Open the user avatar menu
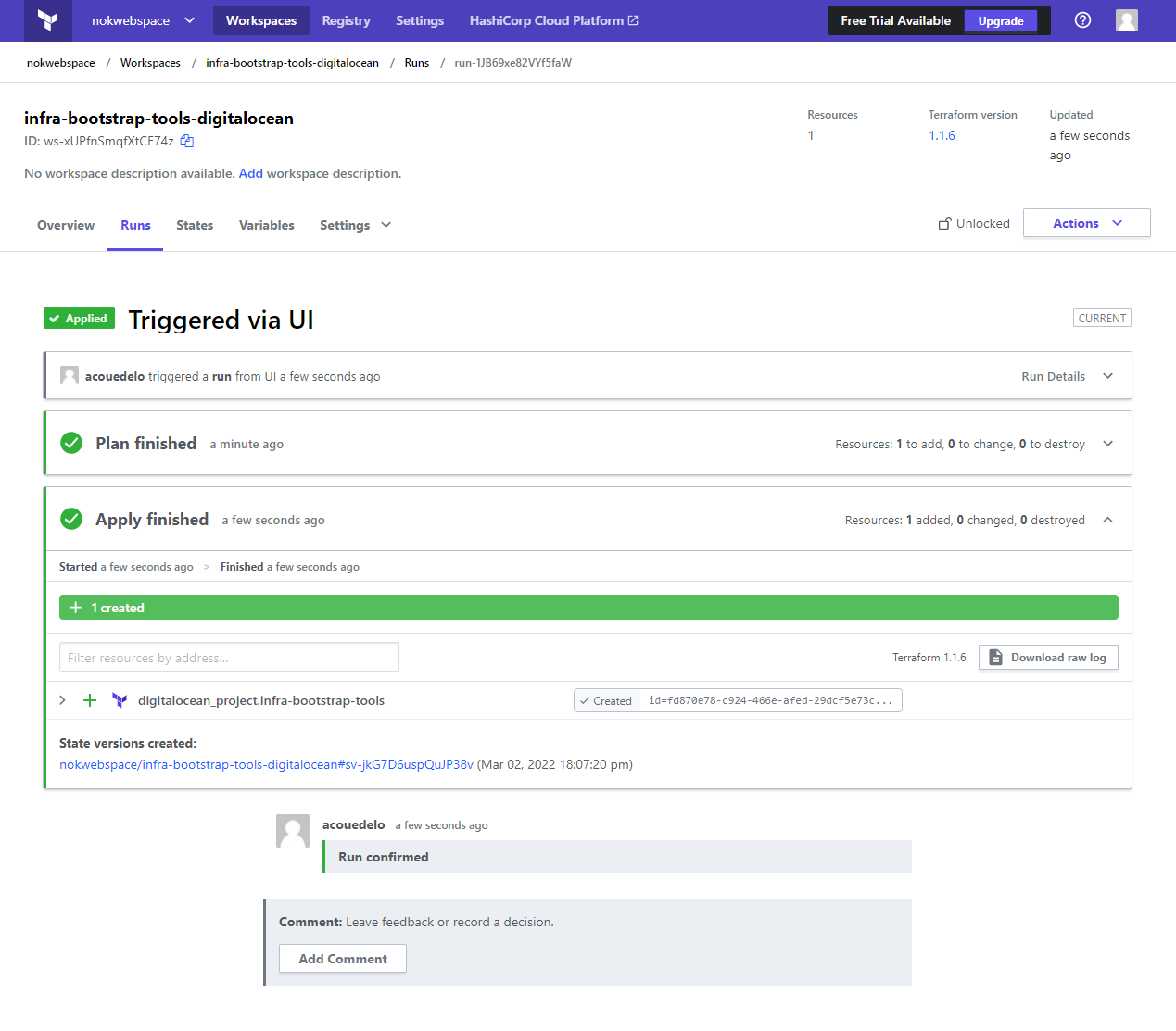Image resolution: width=1176 pixels, height=1031 pixels. pyautogui.click(x=1127, y=20)
